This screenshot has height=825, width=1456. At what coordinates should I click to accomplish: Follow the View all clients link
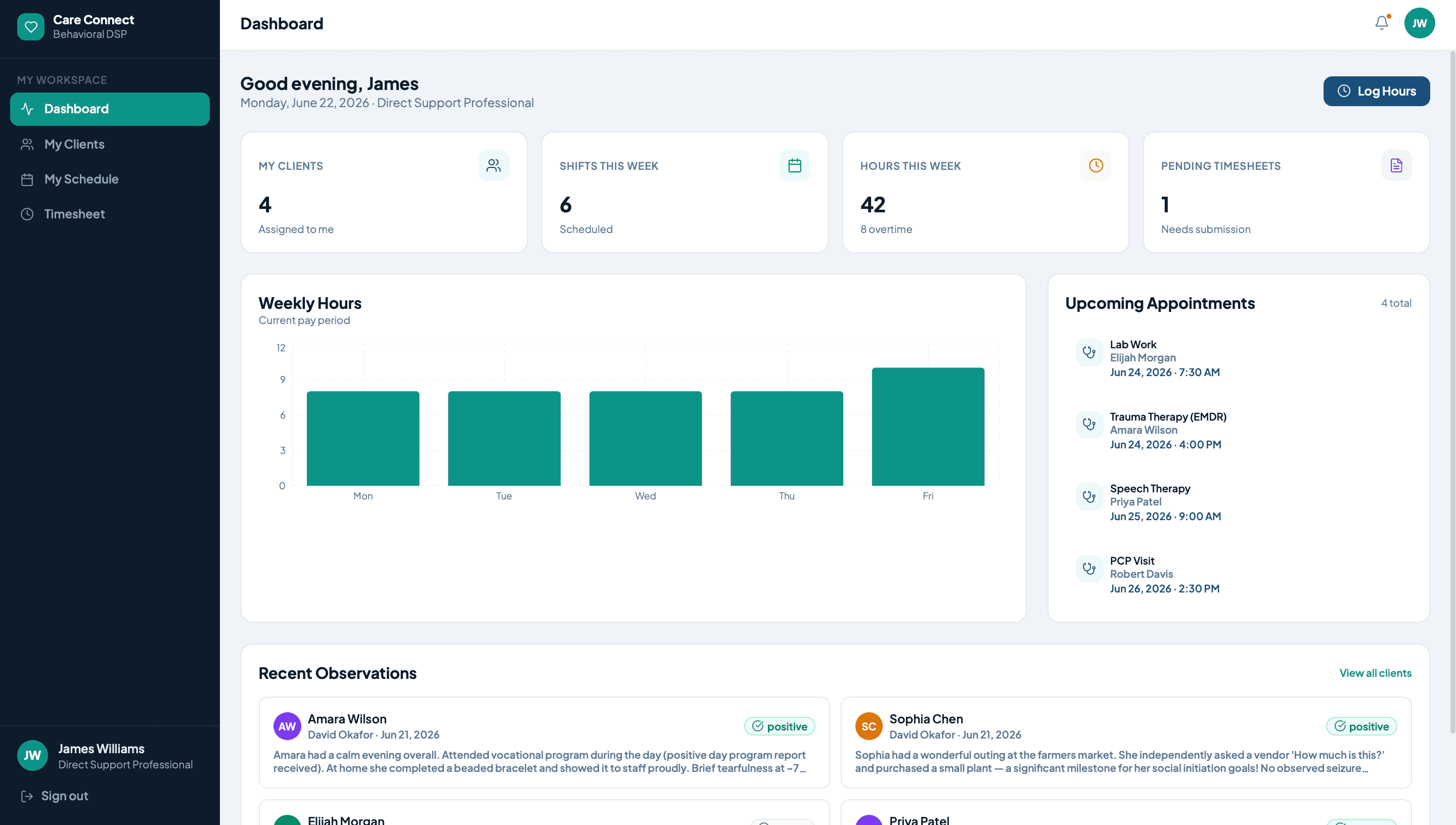coord(1375,672)
